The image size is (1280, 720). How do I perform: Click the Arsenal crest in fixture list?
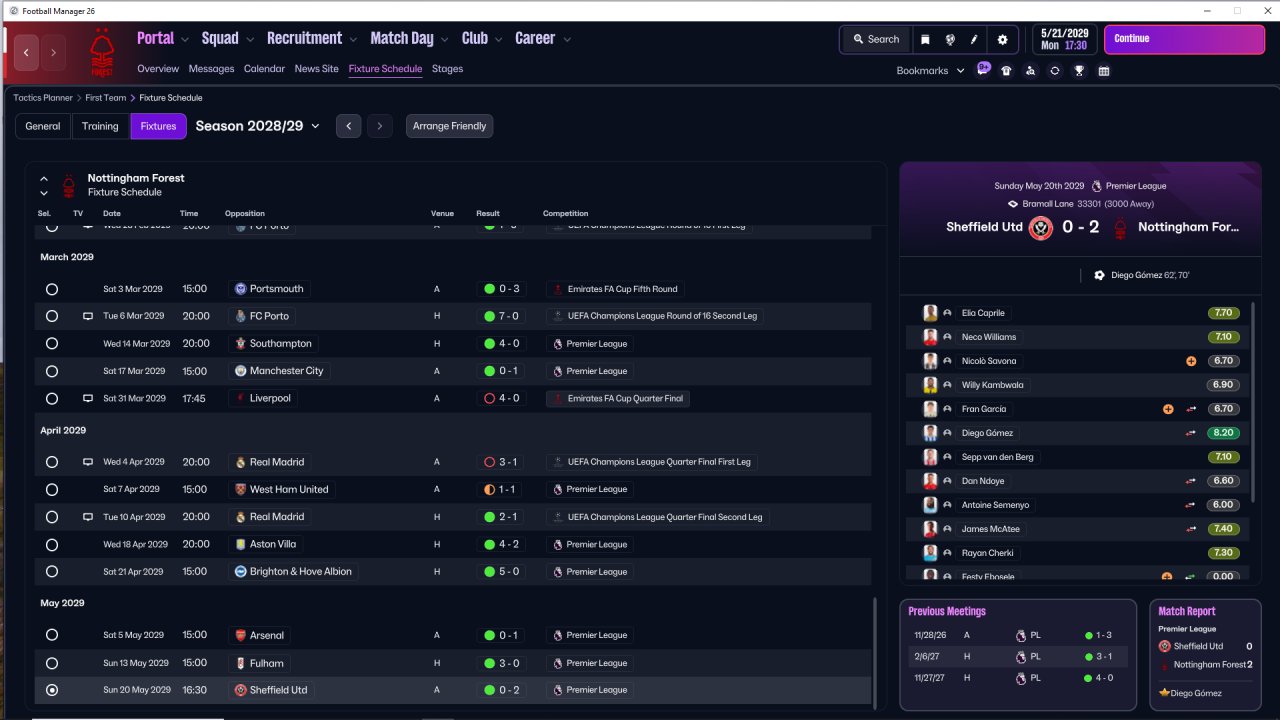240,635
